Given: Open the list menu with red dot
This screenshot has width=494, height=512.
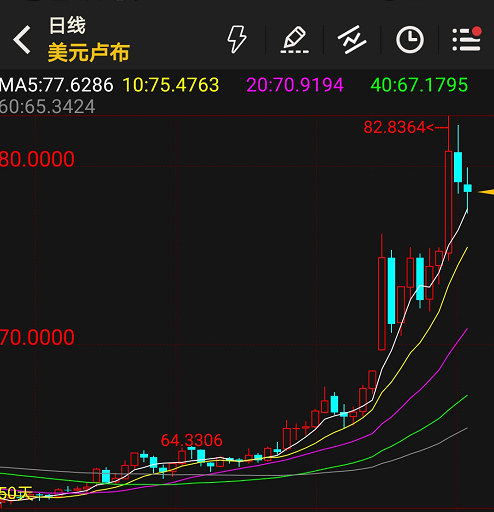Looking at the screenshot, I should coord(467,39).
